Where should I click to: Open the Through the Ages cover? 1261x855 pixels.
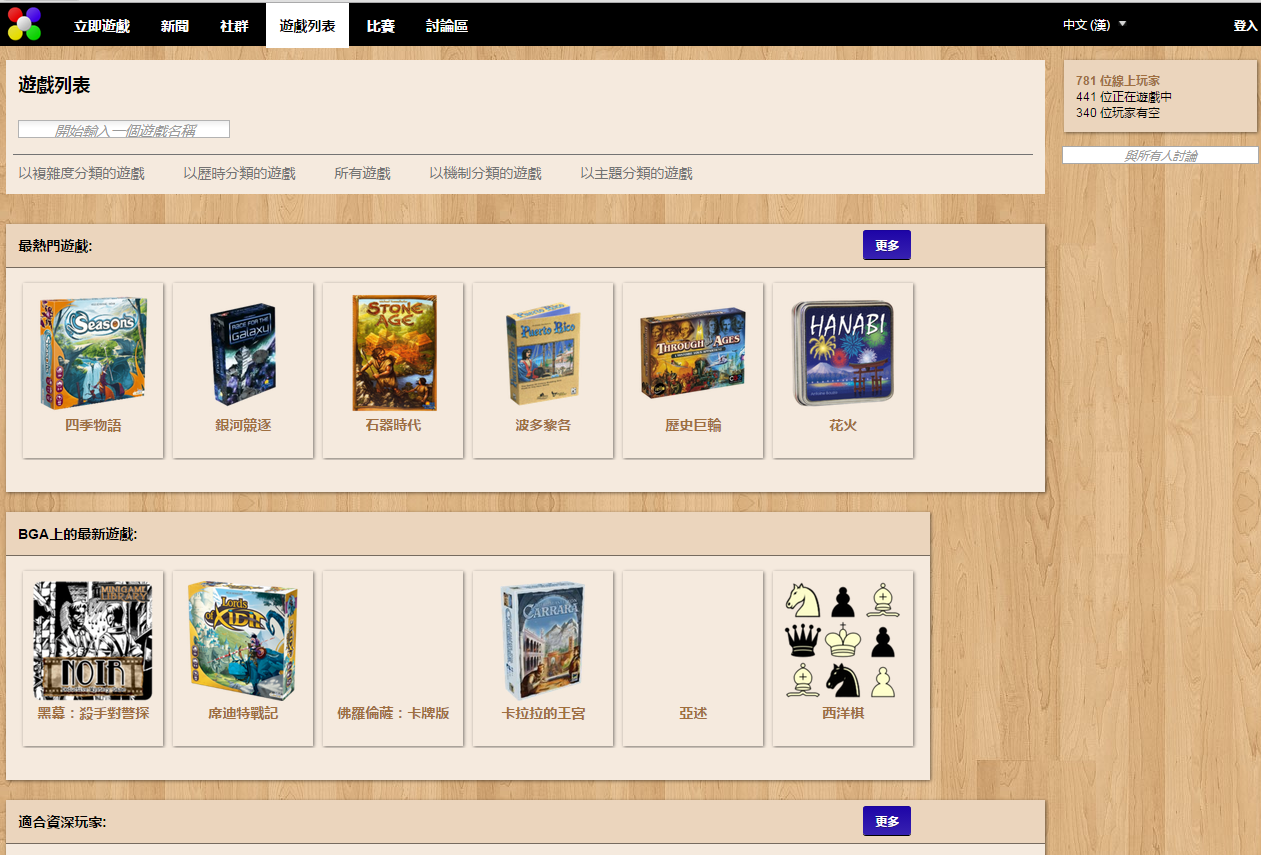point(693,353)
